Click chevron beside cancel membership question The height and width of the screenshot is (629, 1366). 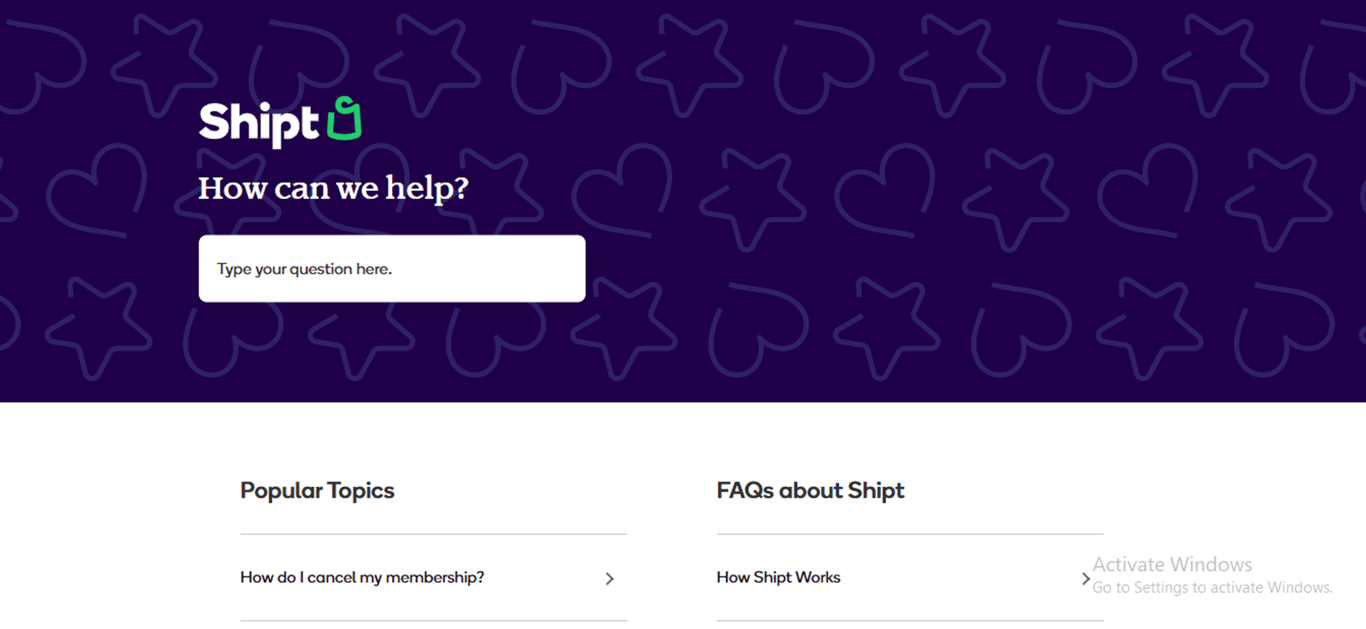[609, 578]
